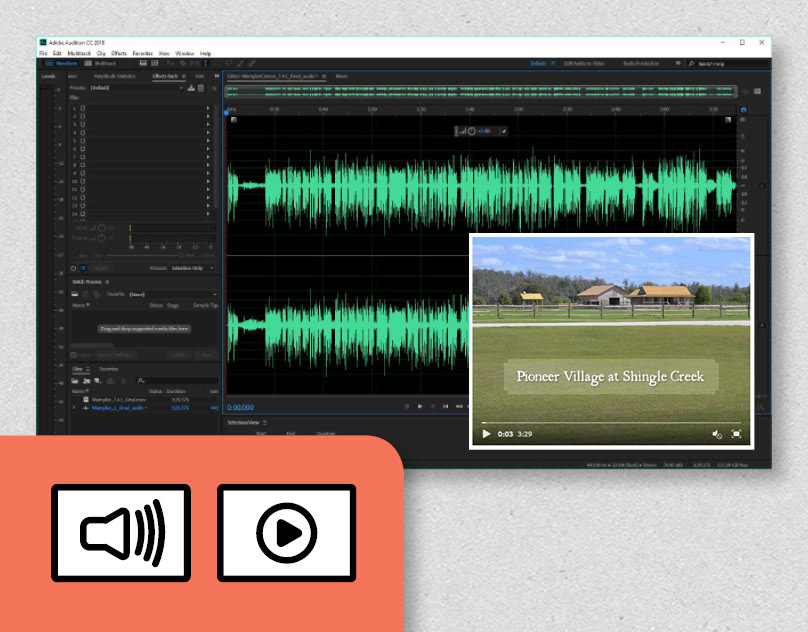Select the Razor tool in toolbar

pos(182,63)
